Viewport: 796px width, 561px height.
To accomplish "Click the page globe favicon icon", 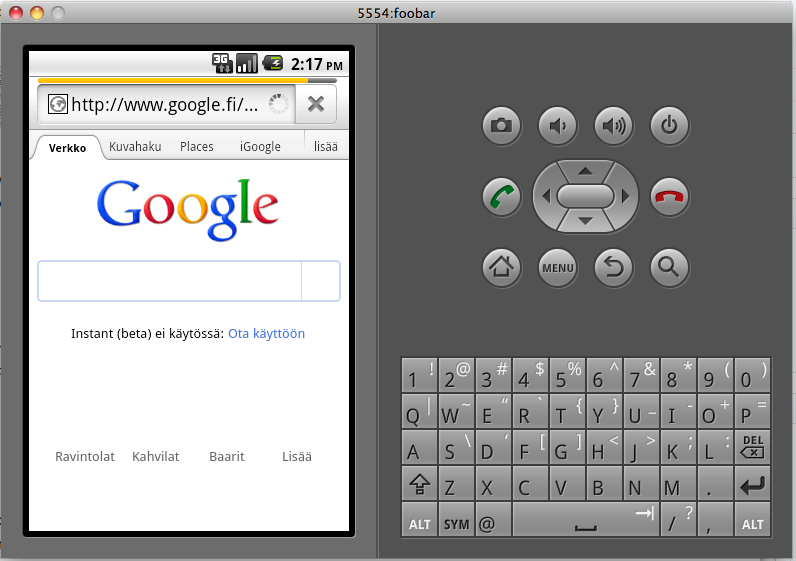I will point(57,104).
